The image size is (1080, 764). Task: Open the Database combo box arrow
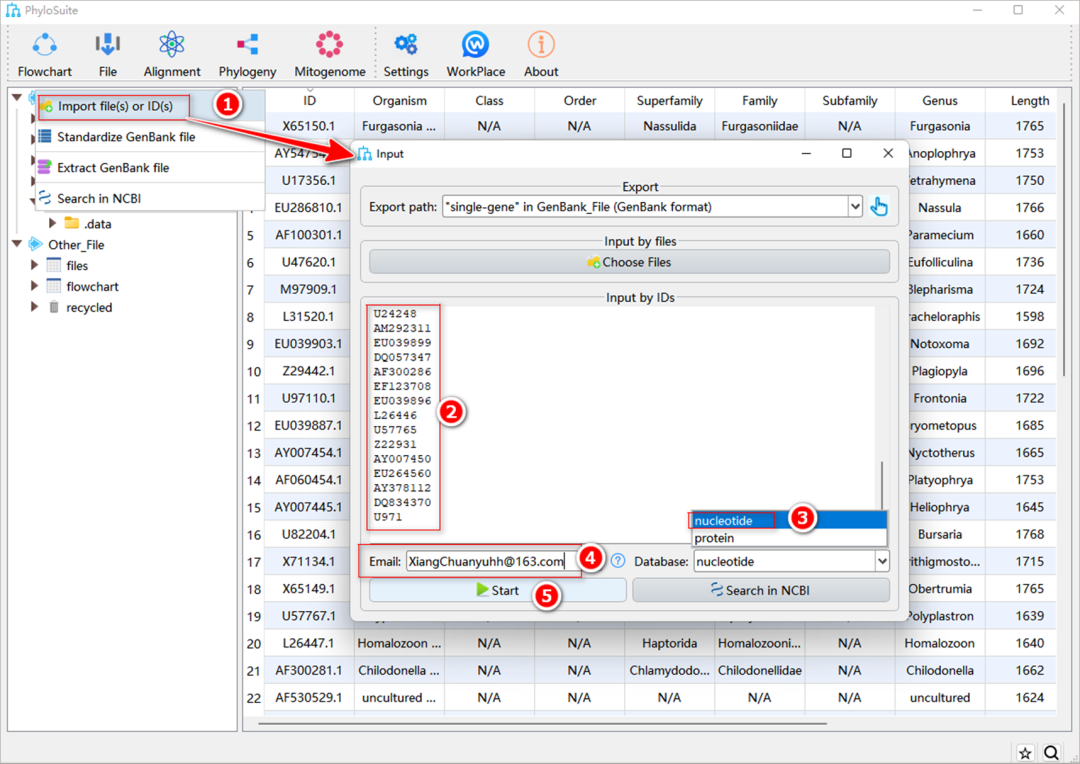(x=882, y=561)
